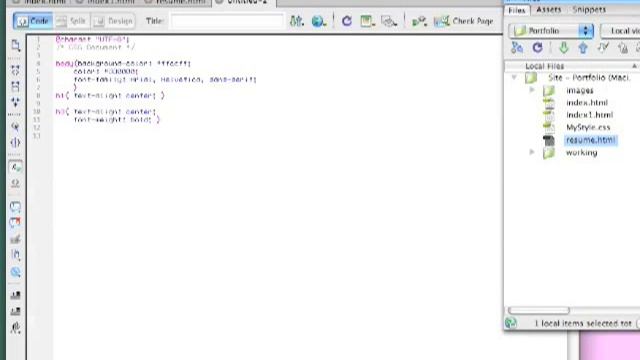
Task: Click the Check Page button
Action: coord(463,21)
